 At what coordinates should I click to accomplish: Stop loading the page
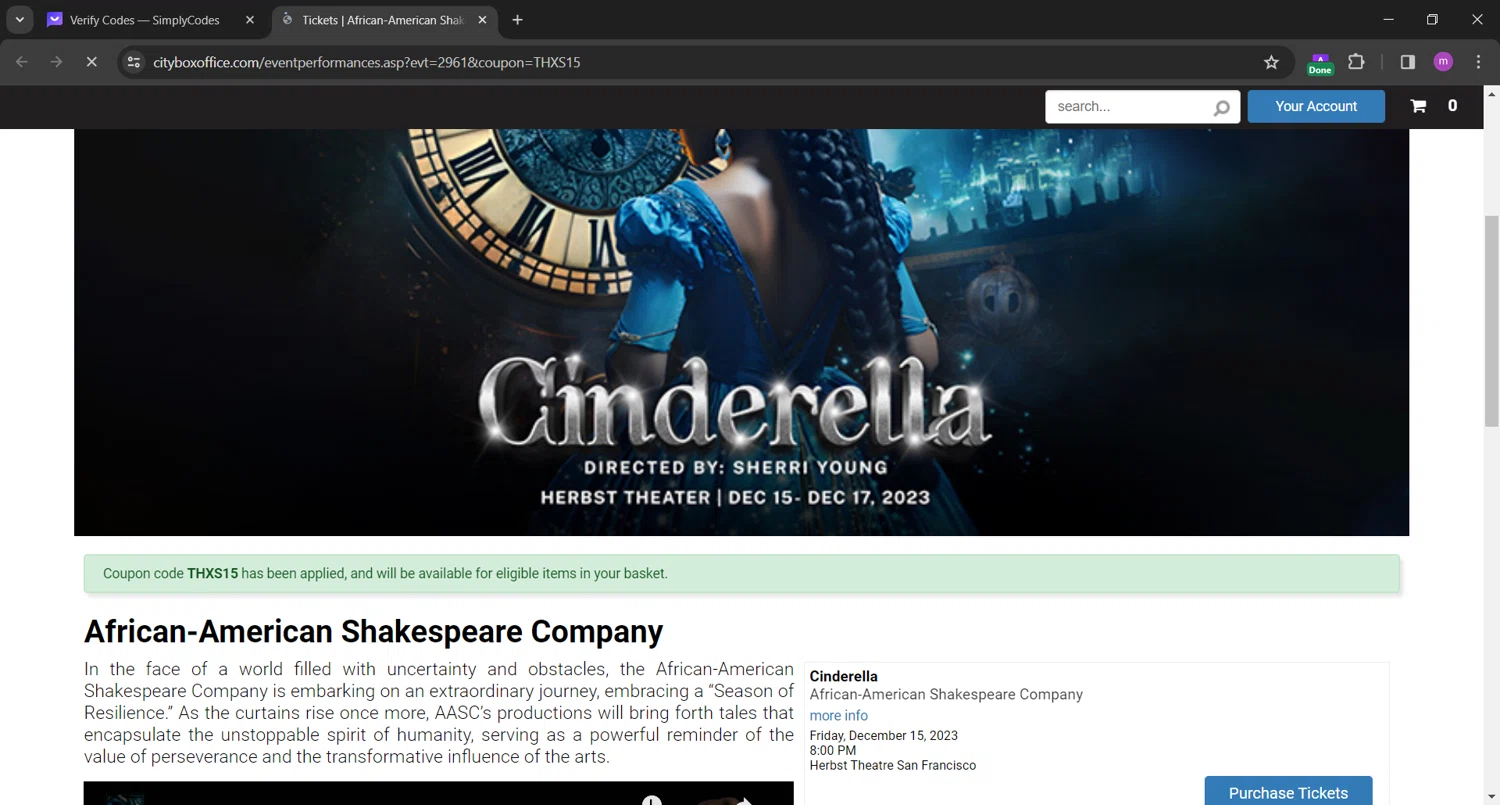pos(91,62)
